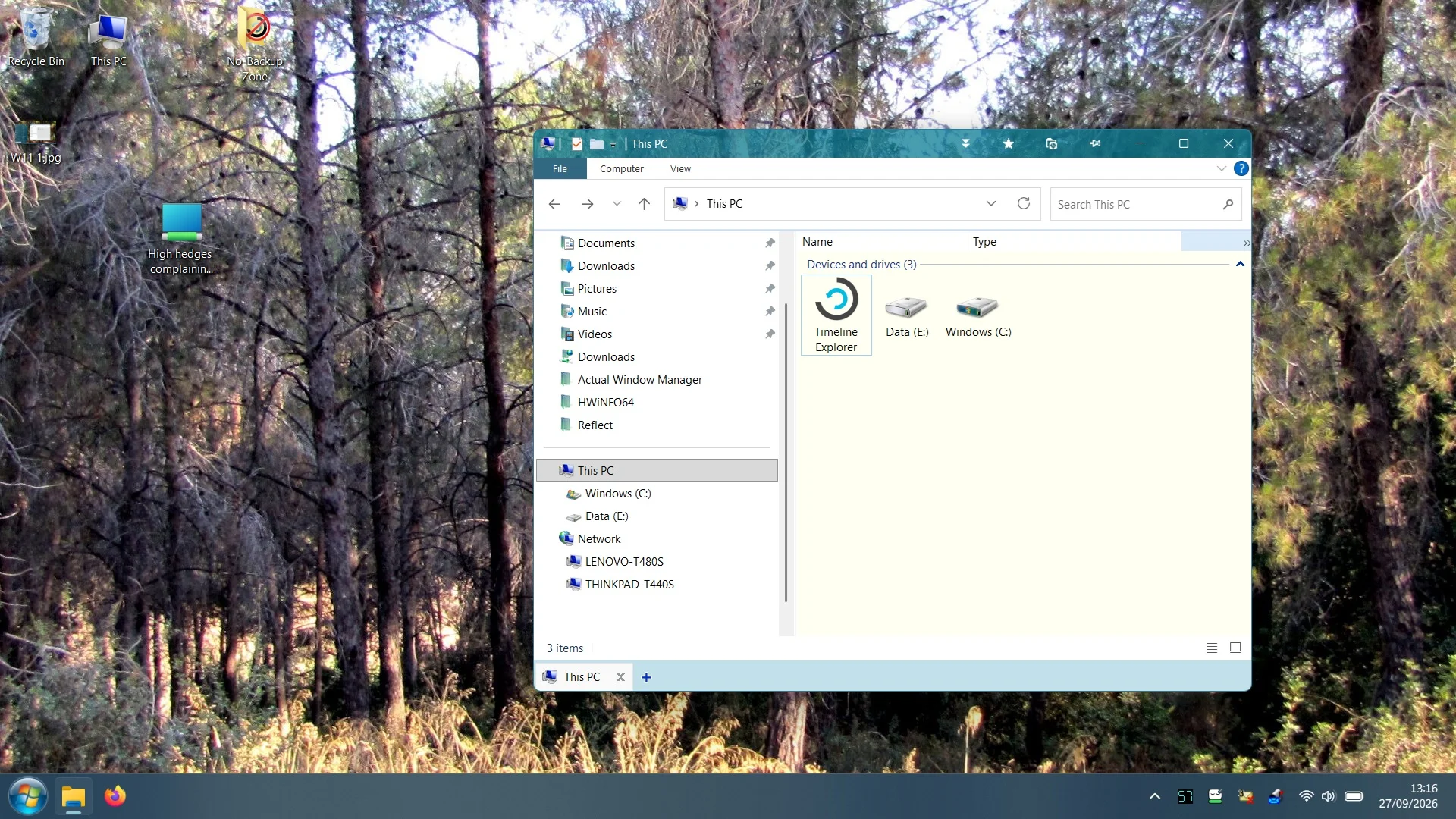The height and width of the screenshot is (819, 1456).
Task: Expand the ribbon with the chevron
Action: tap(1221, 168)
